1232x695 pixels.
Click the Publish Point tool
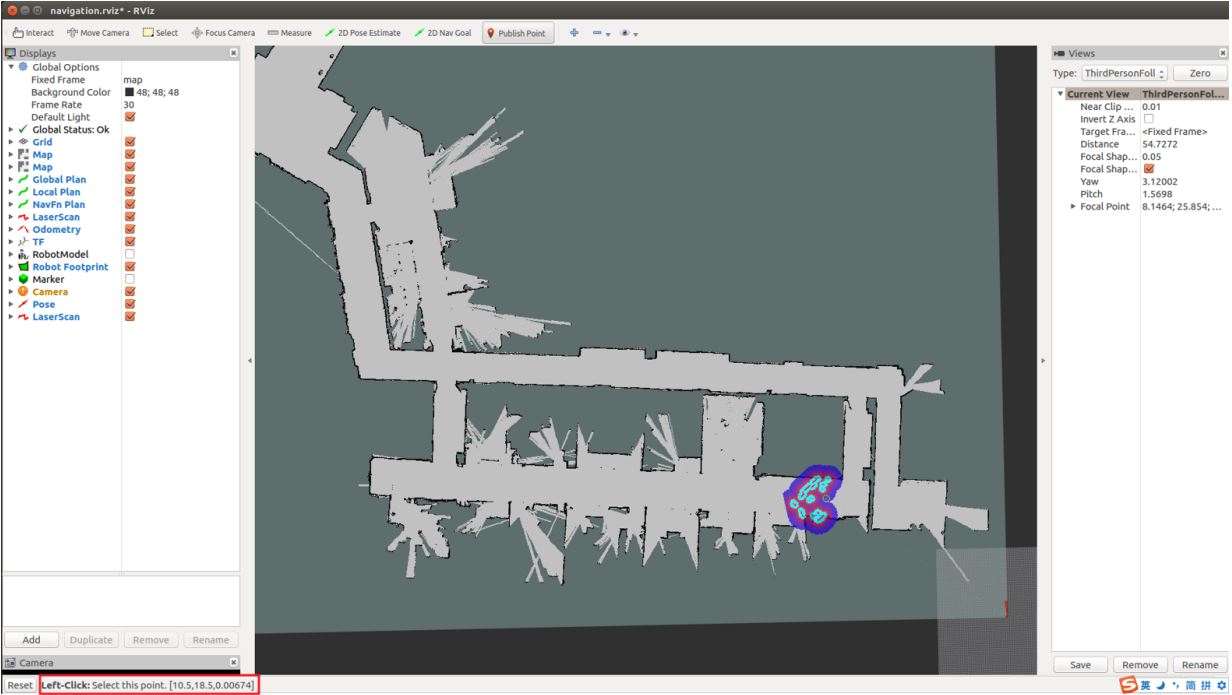pyautogui.click(x=516, y=32)
